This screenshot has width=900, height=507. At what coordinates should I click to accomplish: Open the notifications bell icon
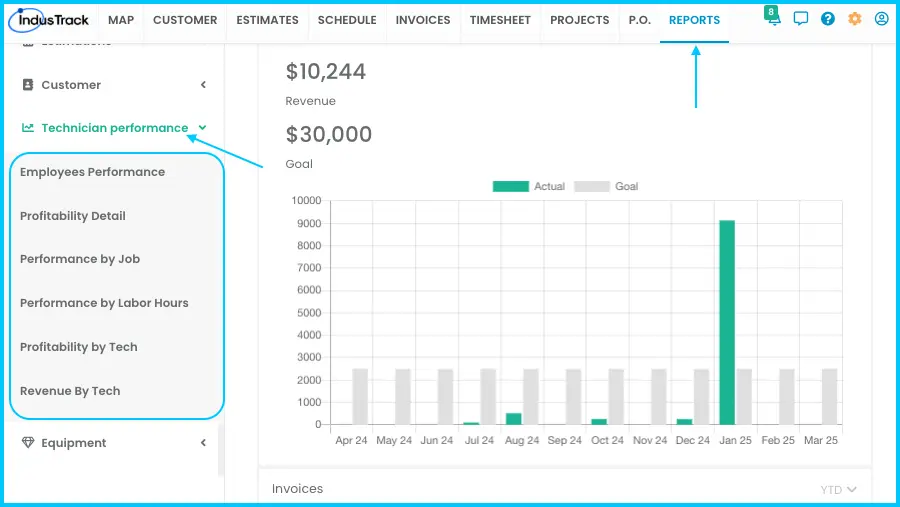pyautogui.click(x=774, y=20)
